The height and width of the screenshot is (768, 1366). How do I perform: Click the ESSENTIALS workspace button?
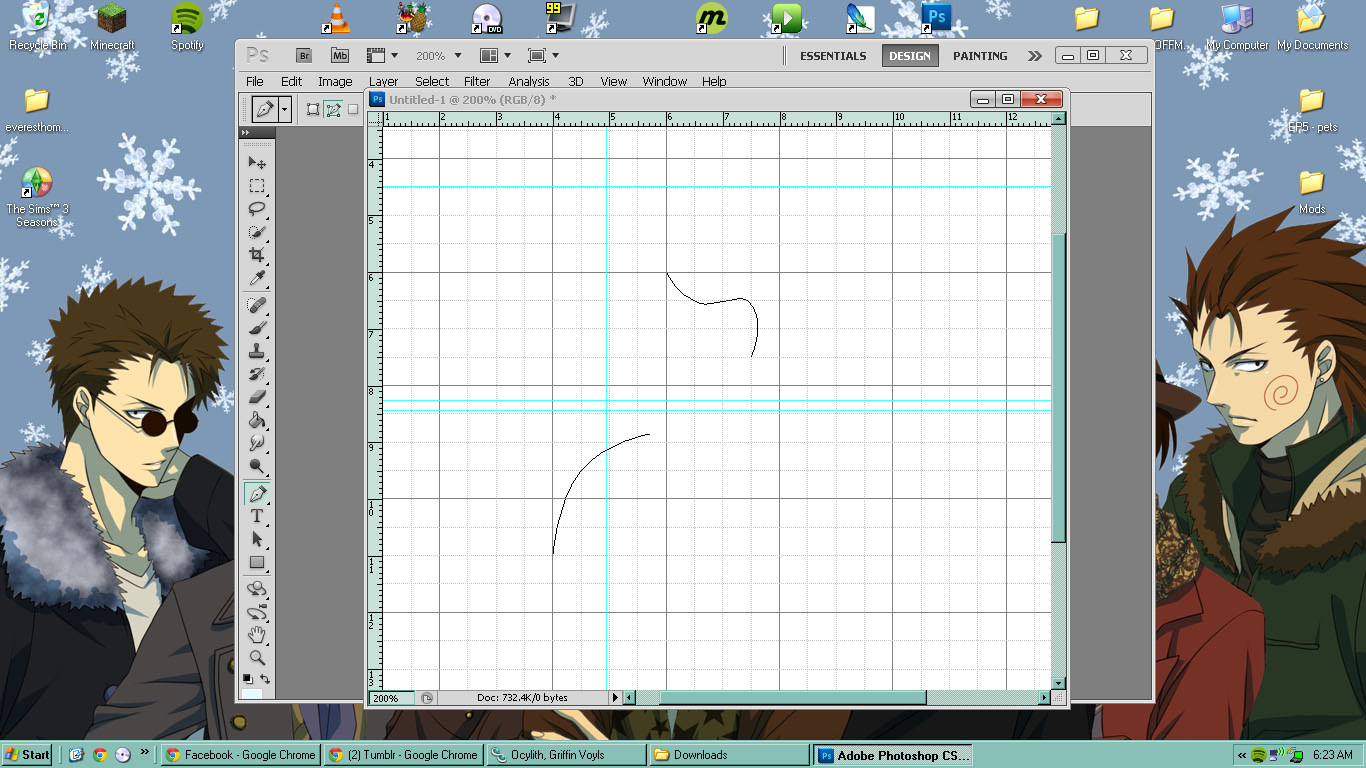tap(832, 56)
